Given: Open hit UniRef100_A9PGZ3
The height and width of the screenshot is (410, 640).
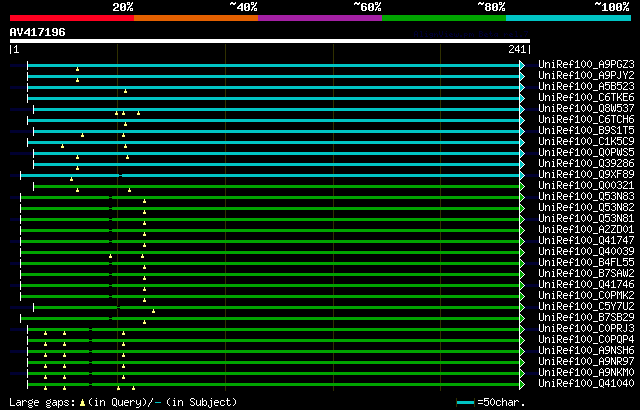Looking at the screenshot, I should tap(586, 64).
